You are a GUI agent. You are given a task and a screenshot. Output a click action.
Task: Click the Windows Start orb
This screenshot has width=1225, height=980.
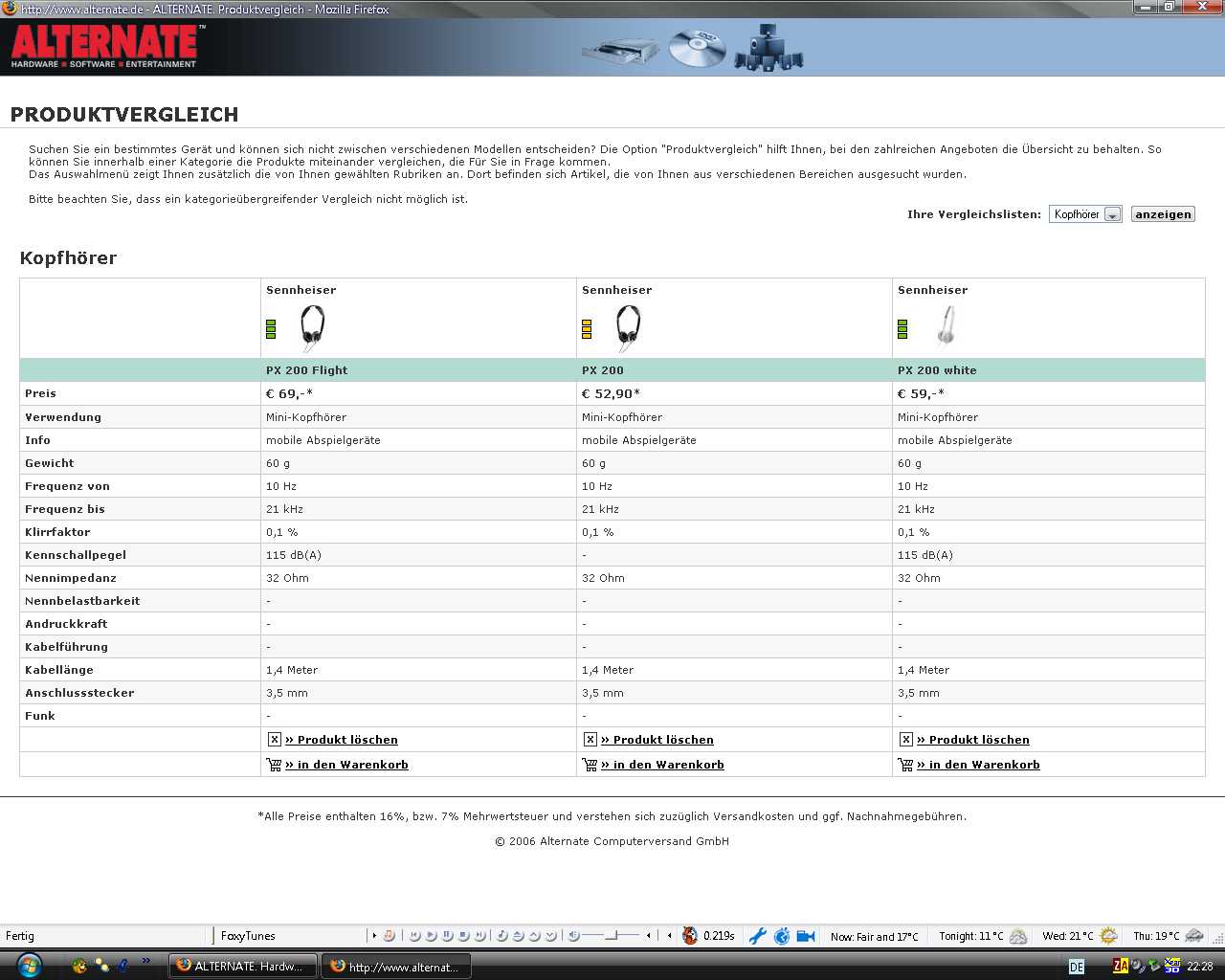pyautogui.click(x=29, y=965)
